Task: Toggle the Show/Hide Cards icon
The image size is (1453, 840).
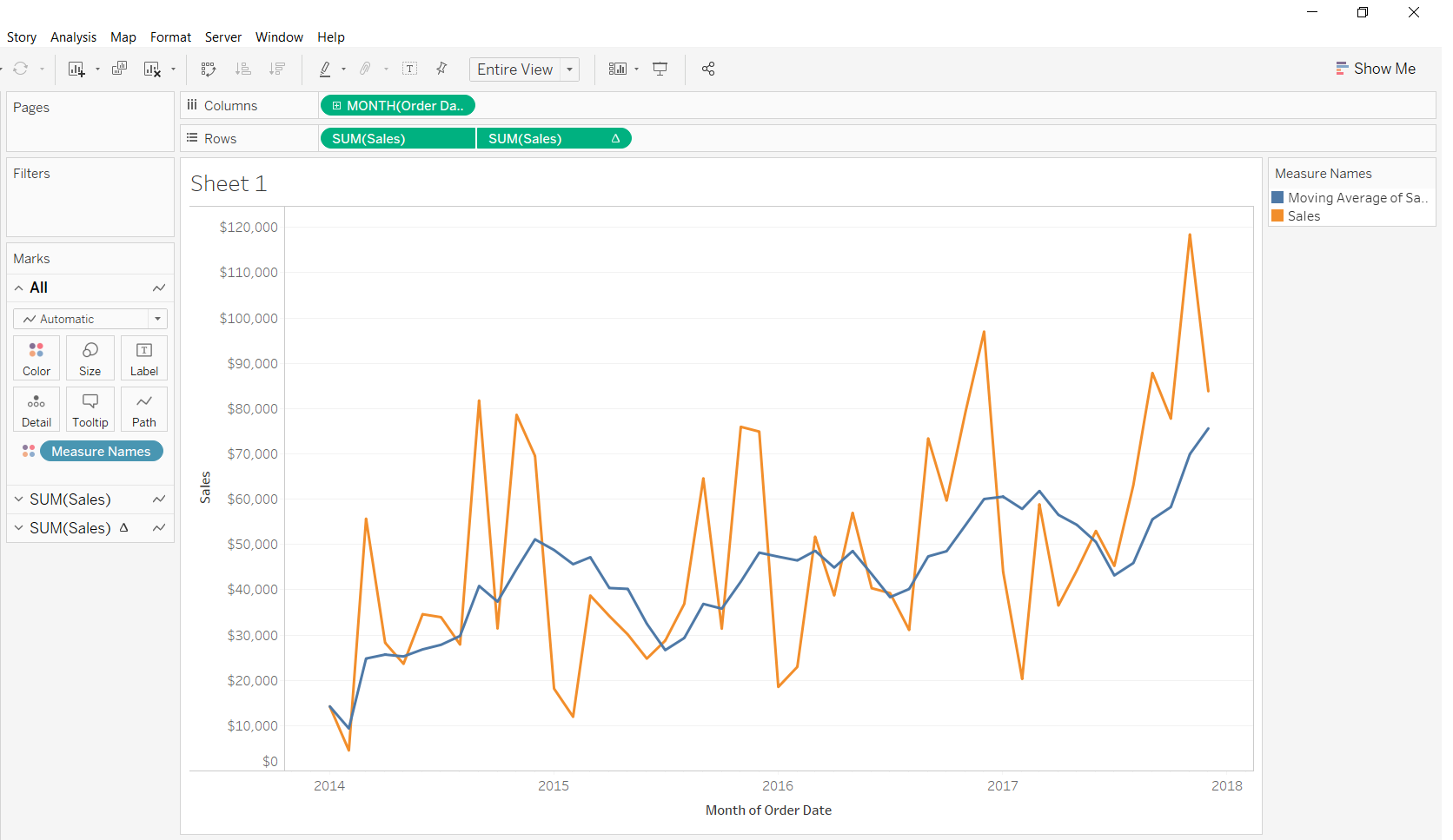Action: click(617, 69)
